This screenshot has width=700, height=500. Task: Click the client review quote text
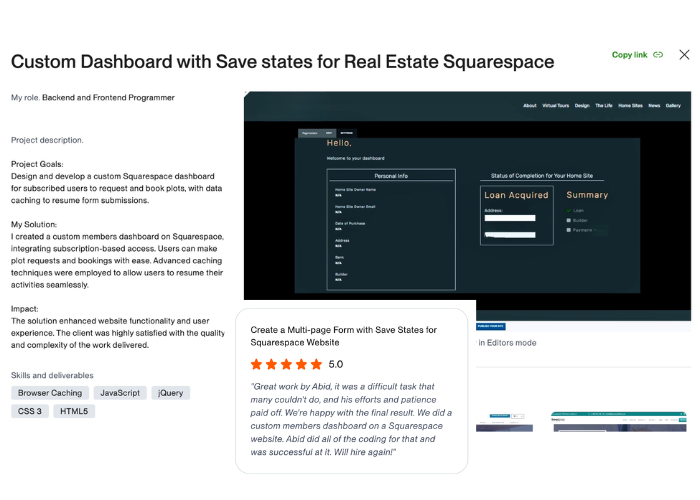point(351,419)
